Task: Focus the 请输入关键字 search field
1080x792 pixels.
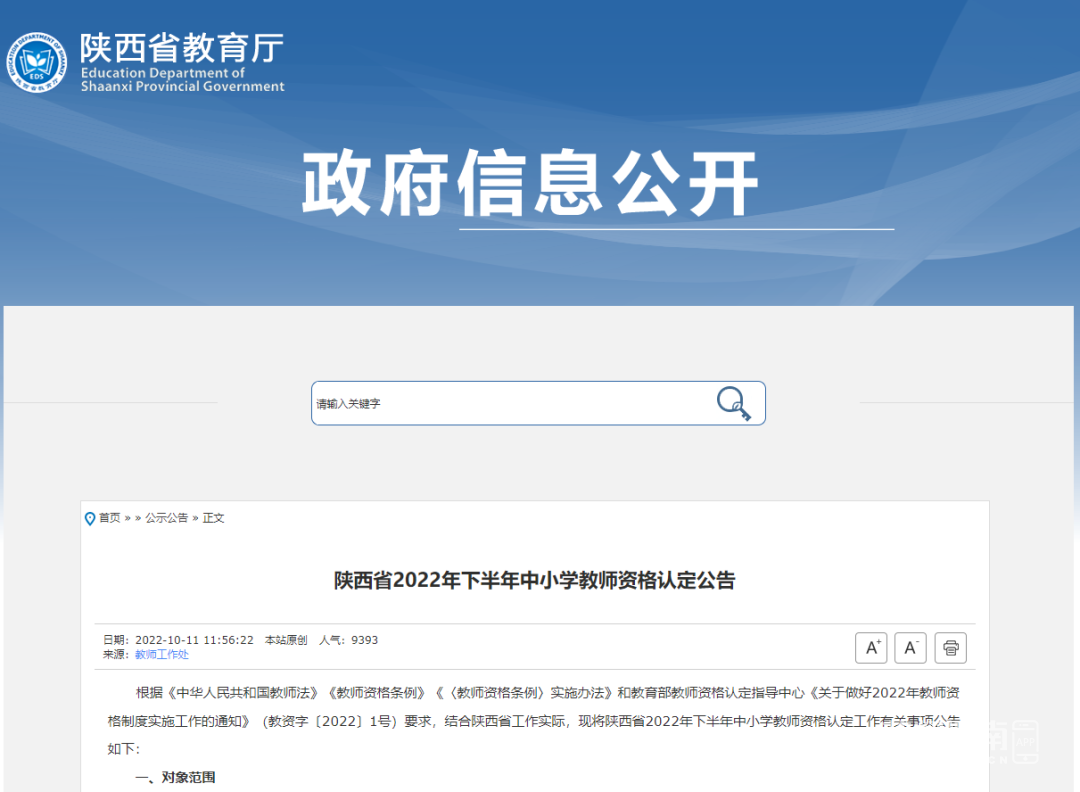Action: point(510,404)
